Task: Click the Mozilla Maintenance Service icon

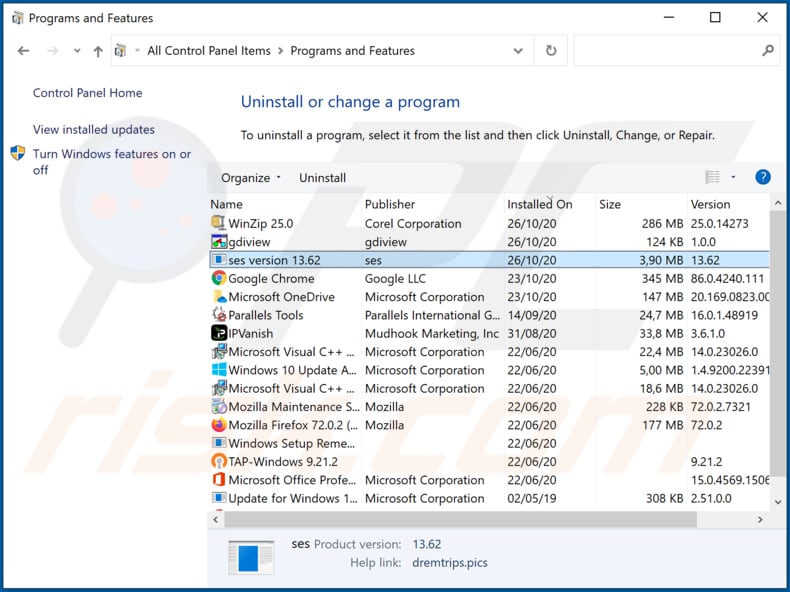Action: 219,407
